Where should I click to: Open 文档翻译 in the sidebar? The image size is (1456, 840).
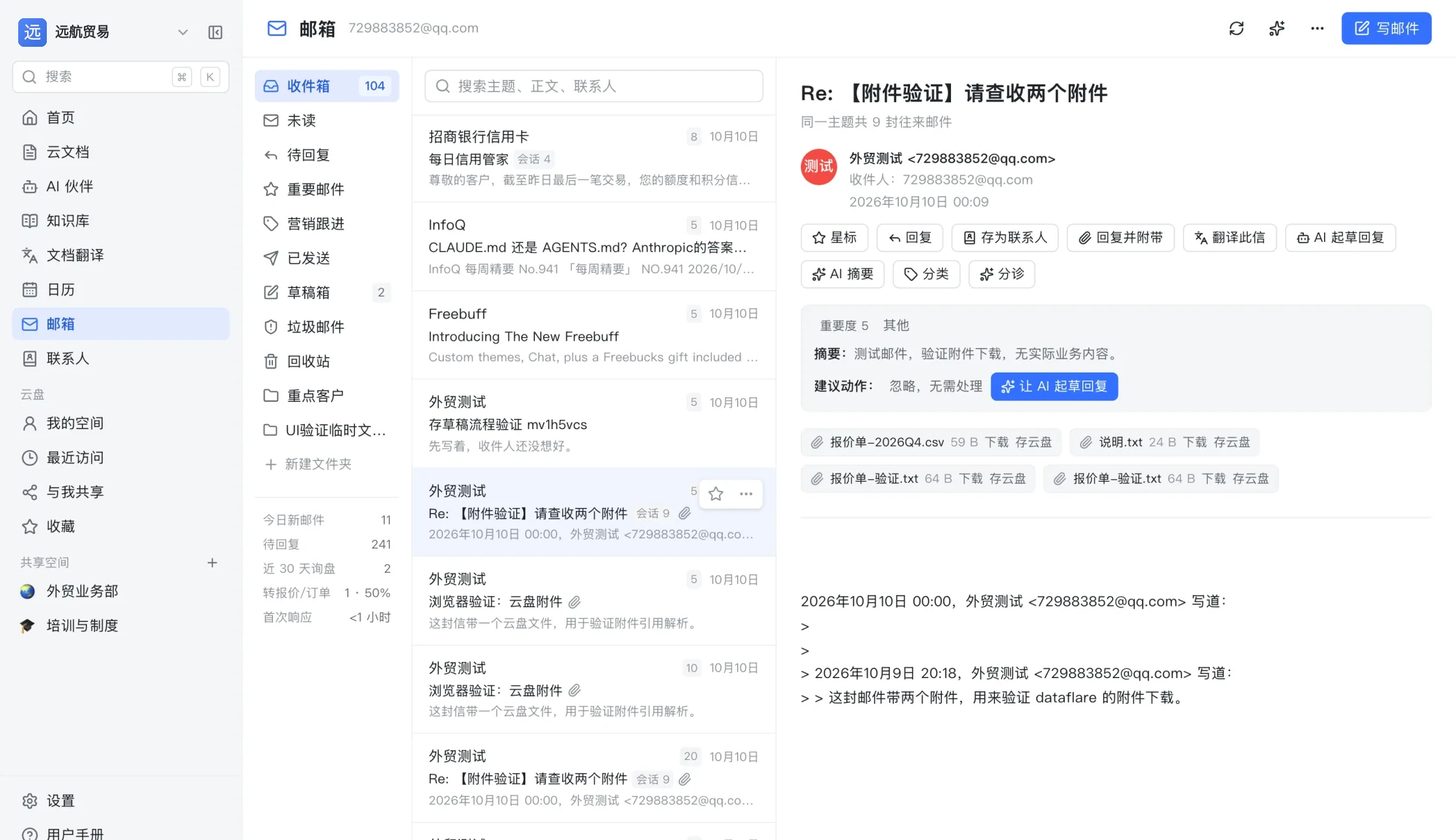[121, 256]
